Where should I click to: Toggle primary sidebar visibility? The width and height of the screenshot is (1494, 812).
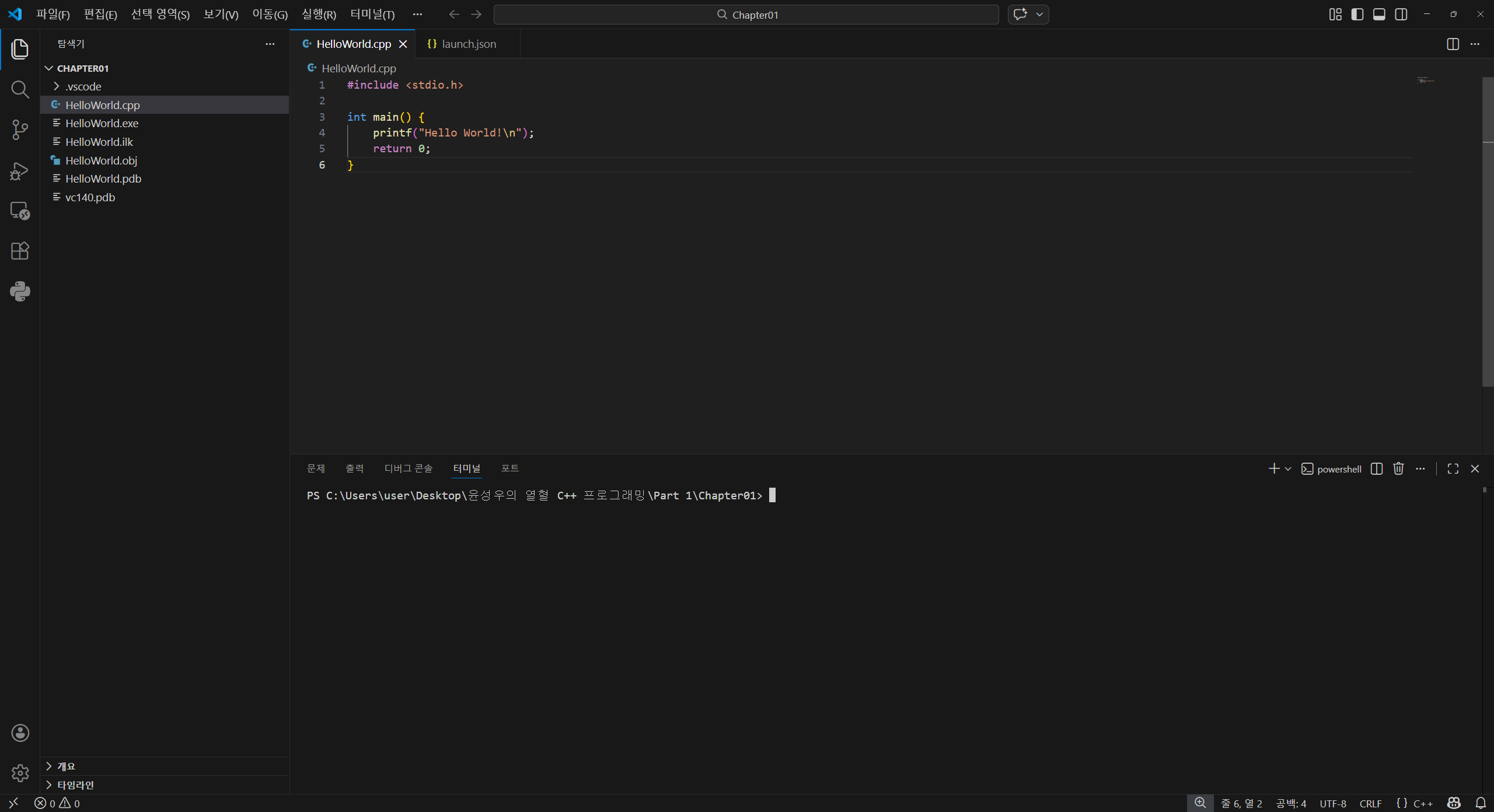tap(1357, 15)
